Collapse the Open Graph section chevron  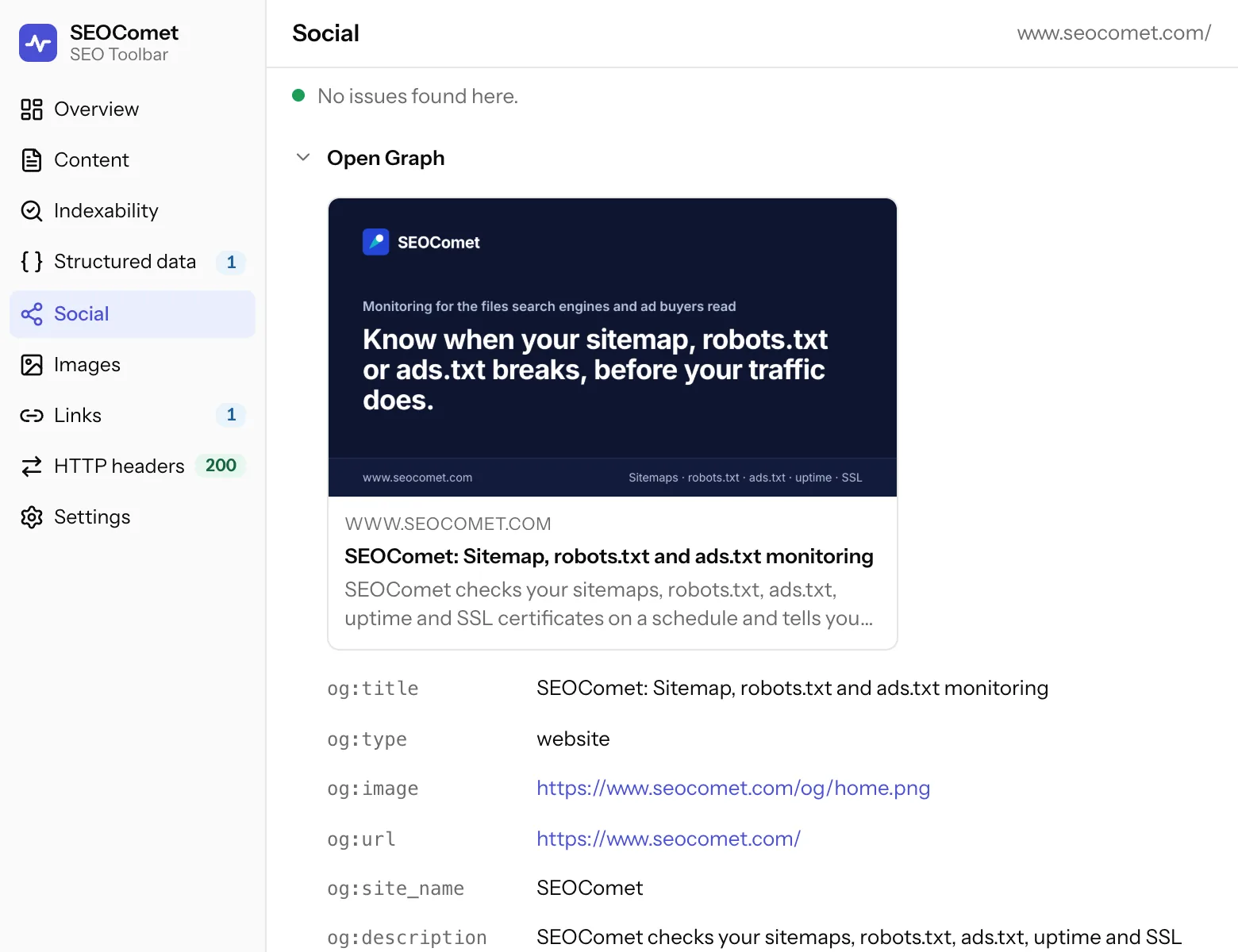[303, 157]
